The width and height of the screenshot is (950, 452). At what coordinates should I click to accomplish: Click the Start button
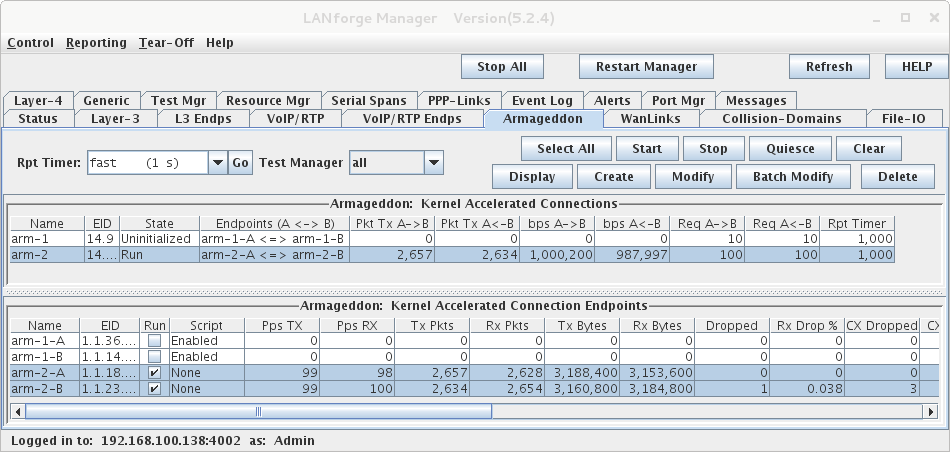[x=647, y=149]
